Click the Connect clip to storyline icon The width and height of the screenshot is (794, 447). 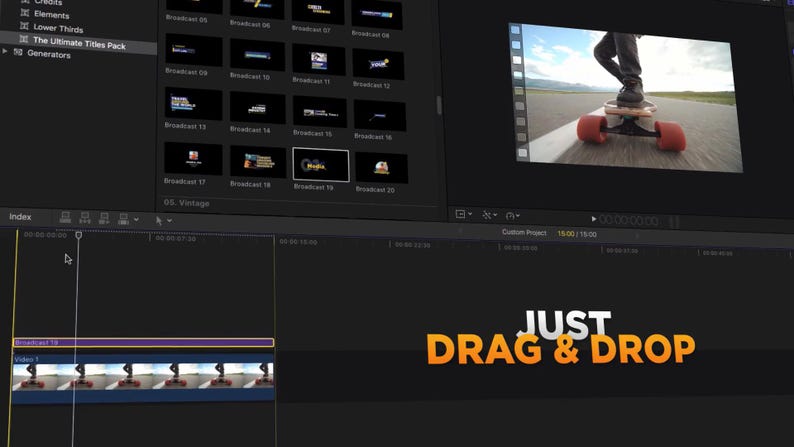[x=65, y=217]
